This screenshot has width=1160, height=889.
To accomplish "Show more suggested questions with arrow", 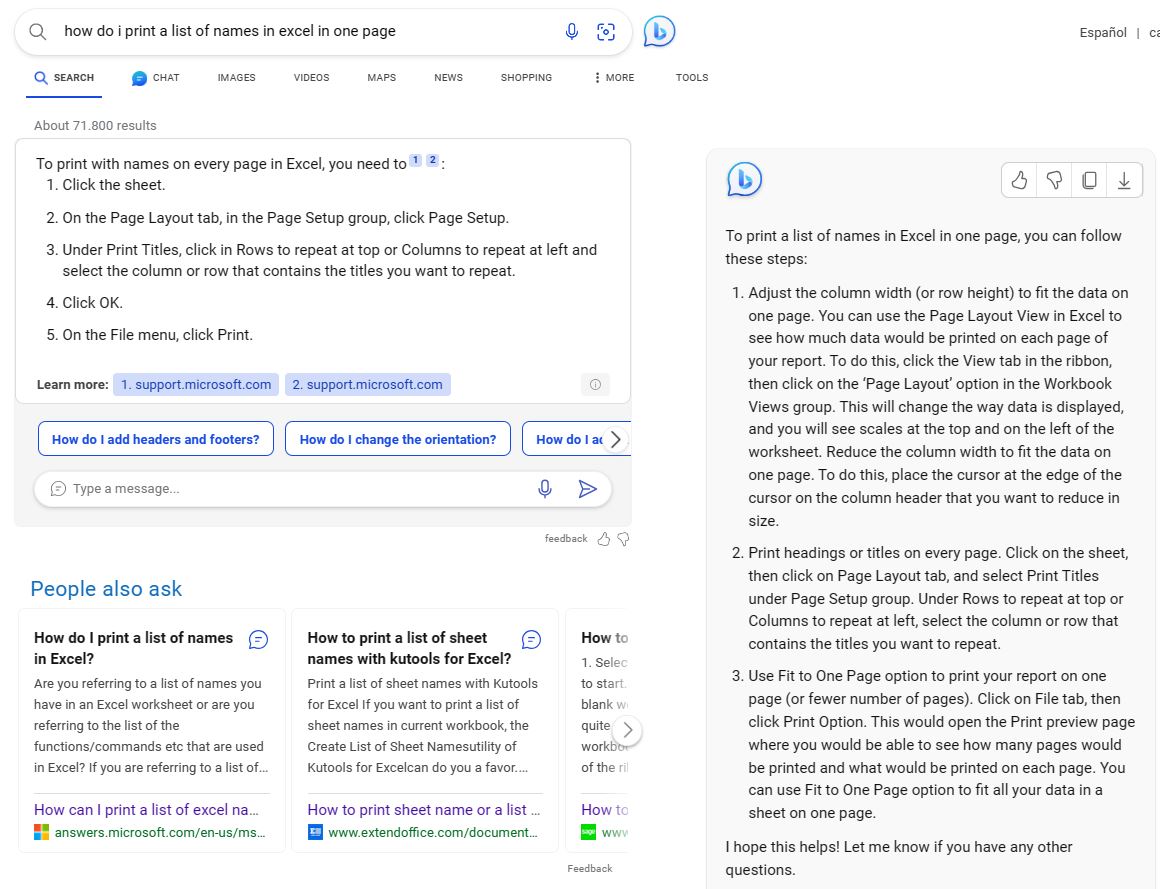I will tap(615, 439).
